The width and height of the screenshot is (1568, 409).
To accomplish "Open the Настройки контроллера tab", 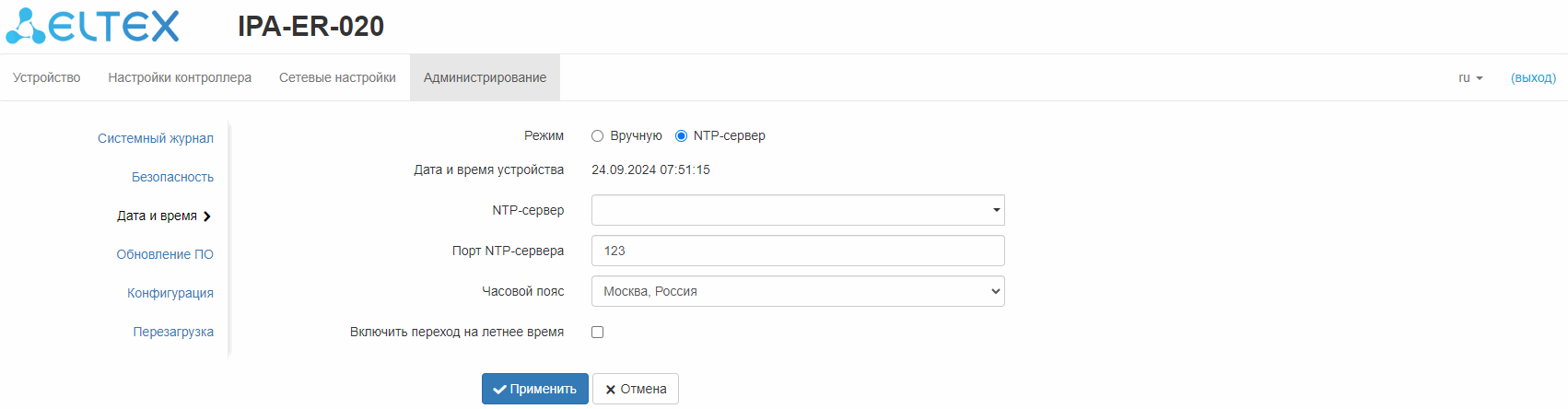I will (x=180, y=78).
